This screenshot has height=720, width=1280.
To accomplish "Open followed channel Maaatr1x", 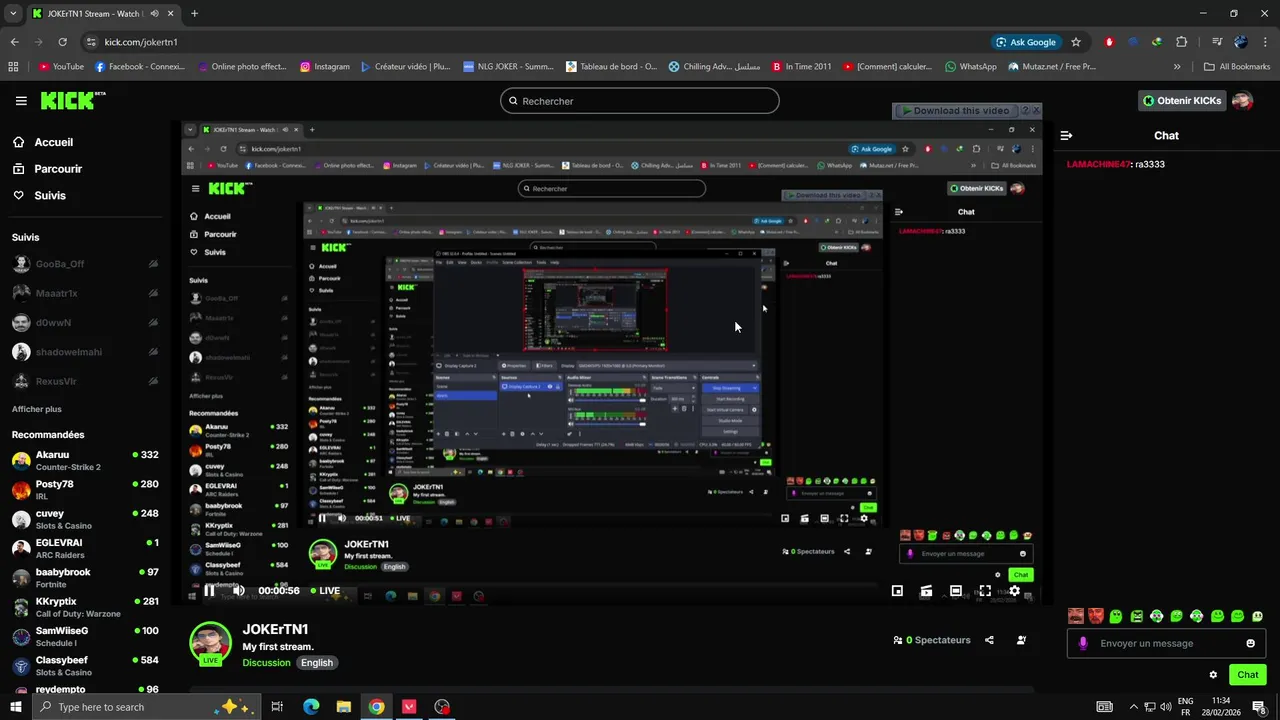I will coord(85,293).
